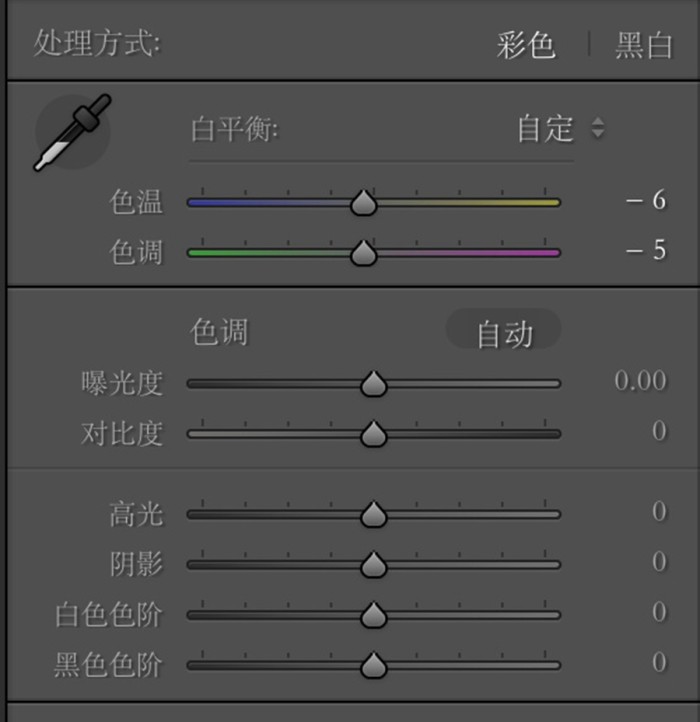Click the 色调 value field showing -5
The height and width of the screenshot is (722, 700).
(x=646, y=250)
